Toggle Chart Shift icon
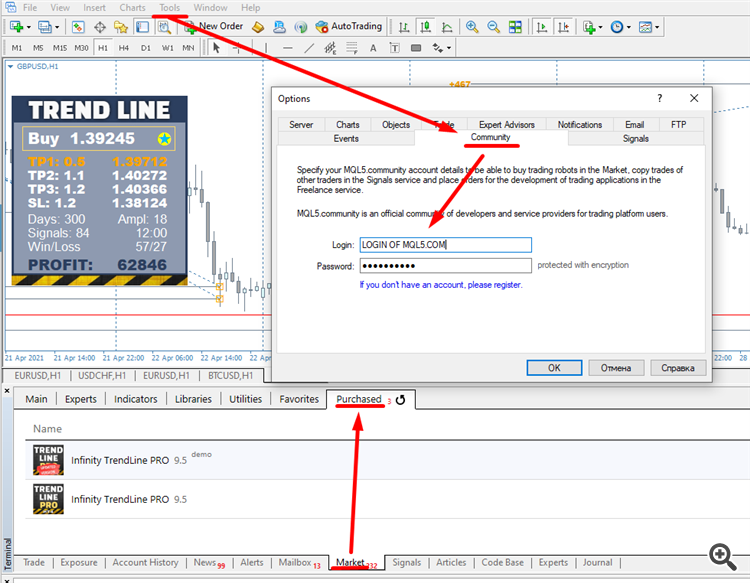 563,27
